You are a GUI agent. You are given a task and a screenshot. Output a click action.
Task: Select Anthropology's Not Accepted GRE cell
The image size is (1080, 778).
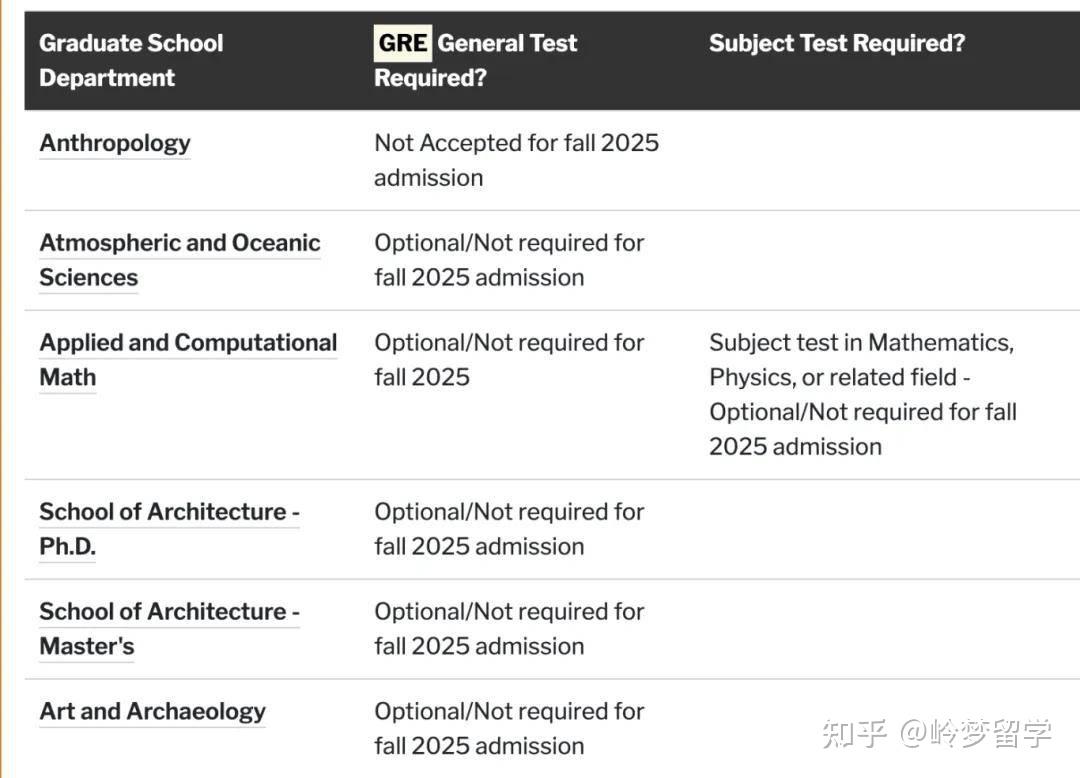(x=516, y=160)
